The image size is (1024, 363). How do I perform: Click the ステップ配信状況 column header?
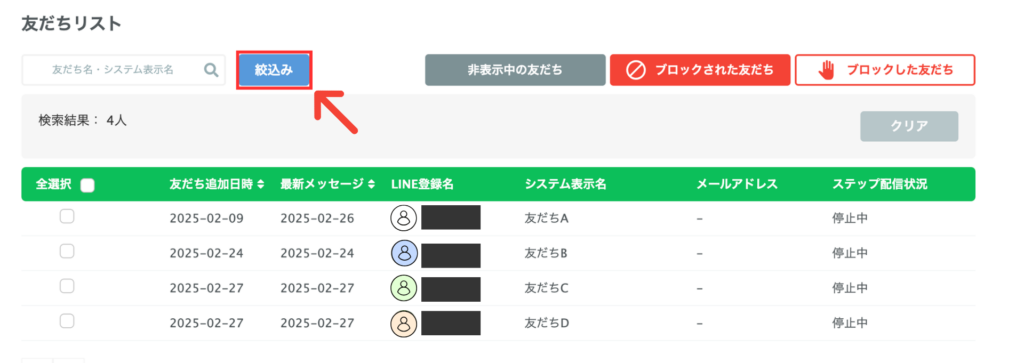click(x=880, y=184)
